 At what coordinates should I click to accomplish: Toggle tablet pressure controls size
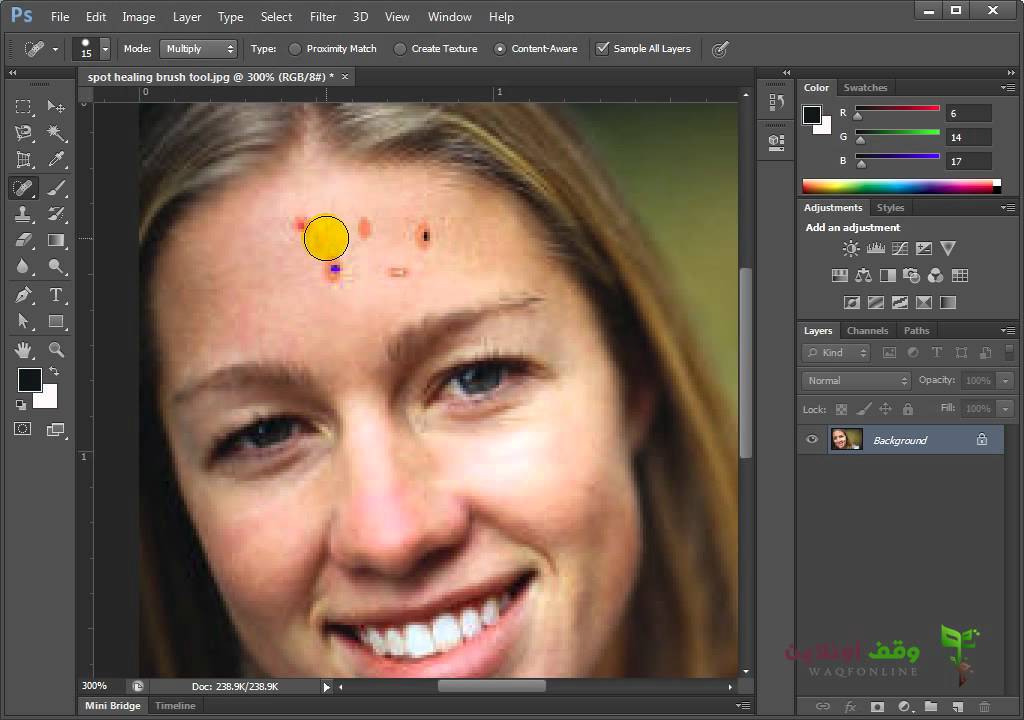(x=720, y=49)
